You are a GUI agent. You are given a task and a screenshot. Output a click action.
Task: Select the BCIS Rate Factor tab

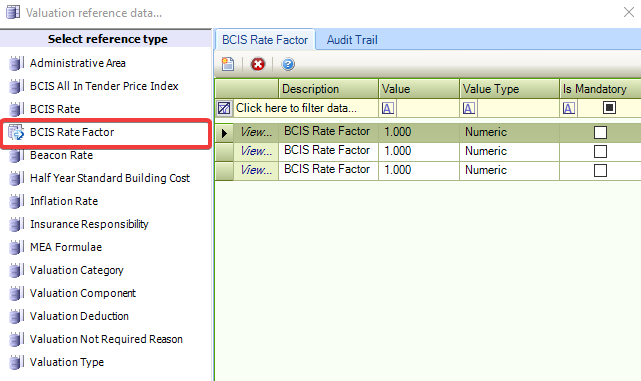coord(265,40)
